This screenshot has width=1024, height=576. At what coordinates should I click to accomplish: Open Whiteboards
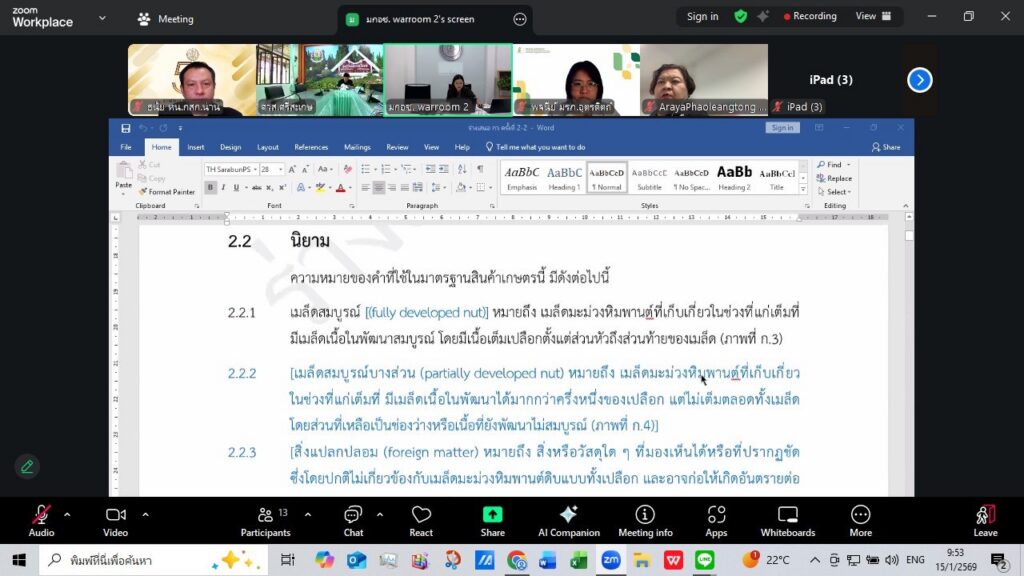tap(787, 520)
